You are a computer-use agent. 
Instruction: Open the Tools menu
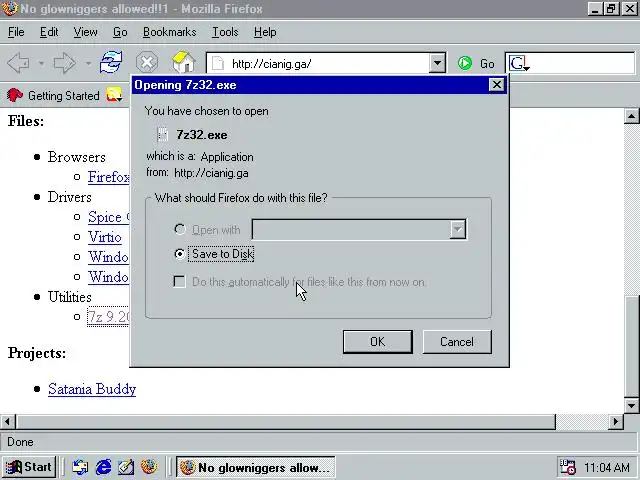coord(225,32)
